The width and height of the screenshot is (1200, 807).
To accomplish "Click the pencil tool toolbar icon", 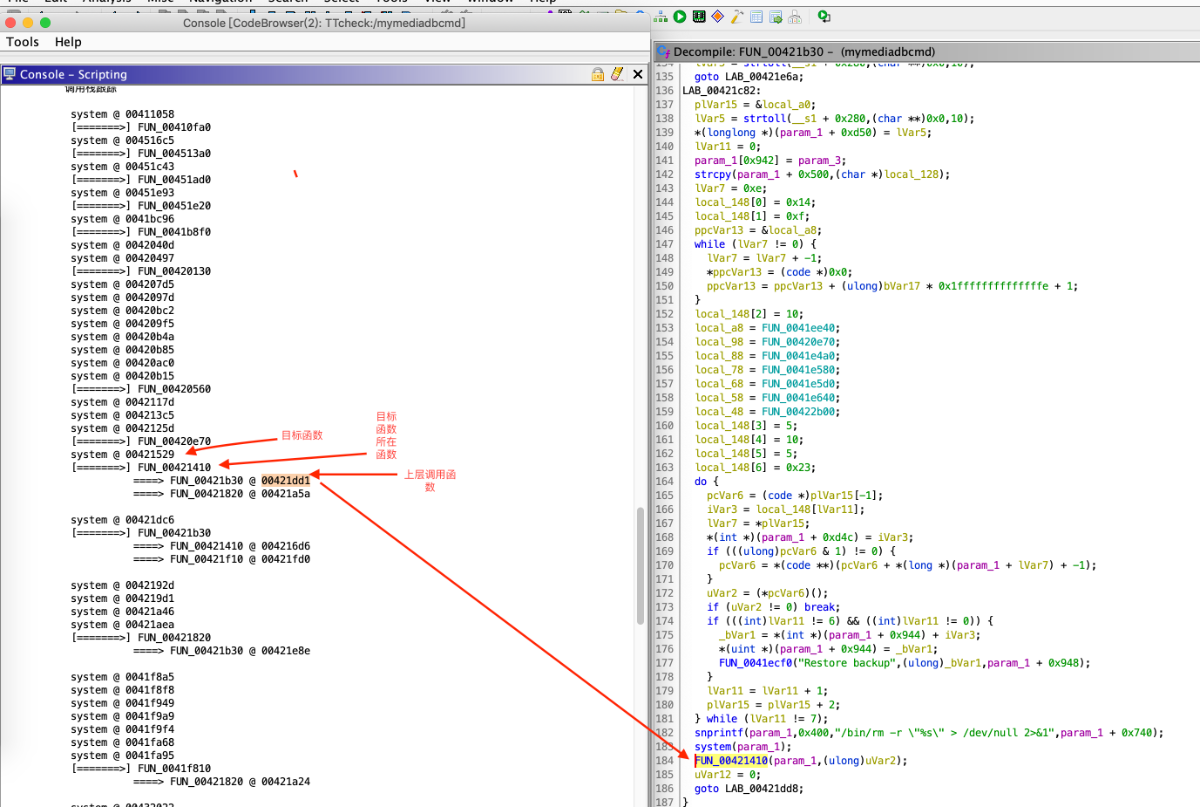I will (737, 16).
